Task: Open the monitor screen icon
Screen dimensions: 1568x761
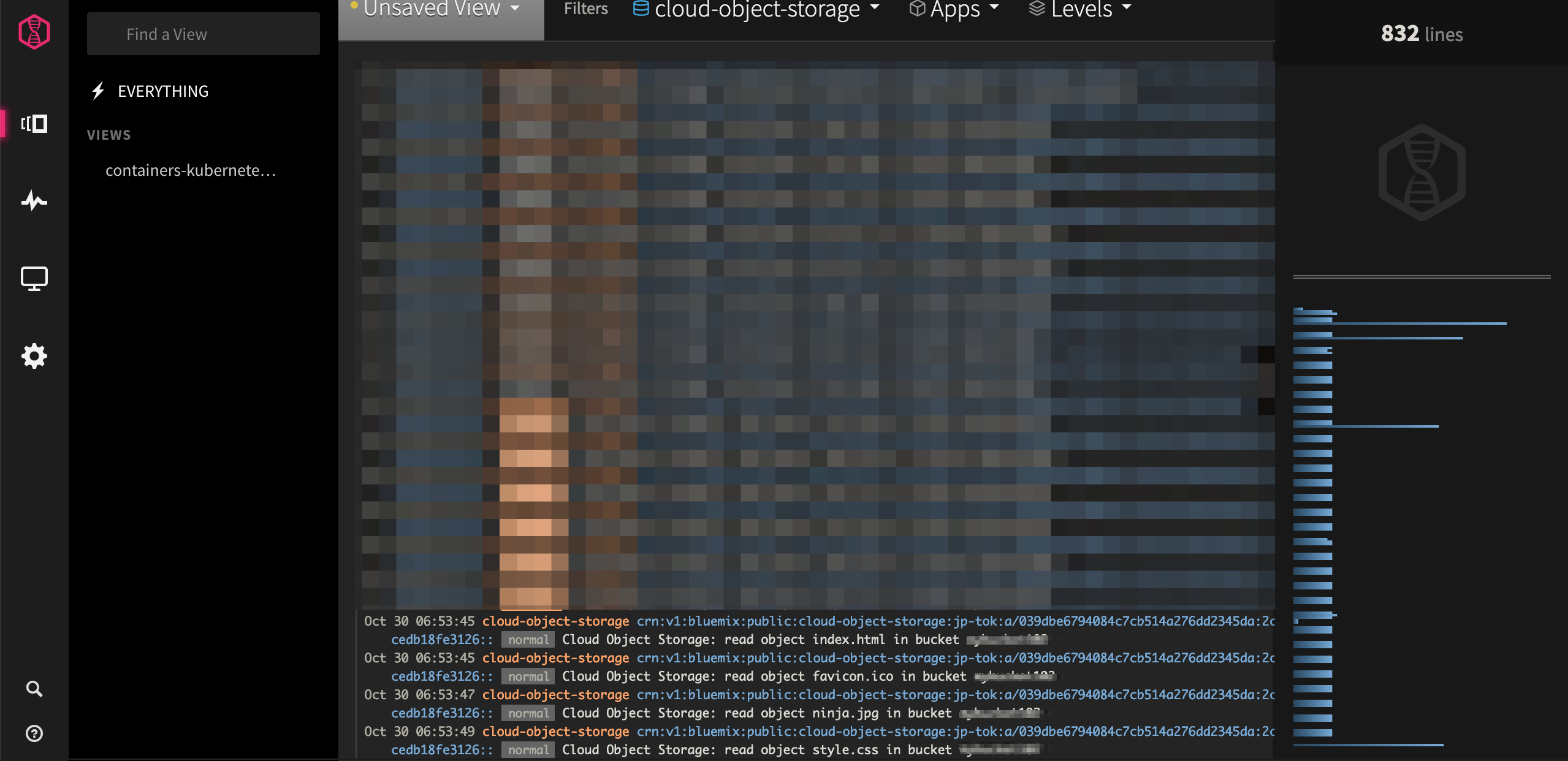Action: 34,279
